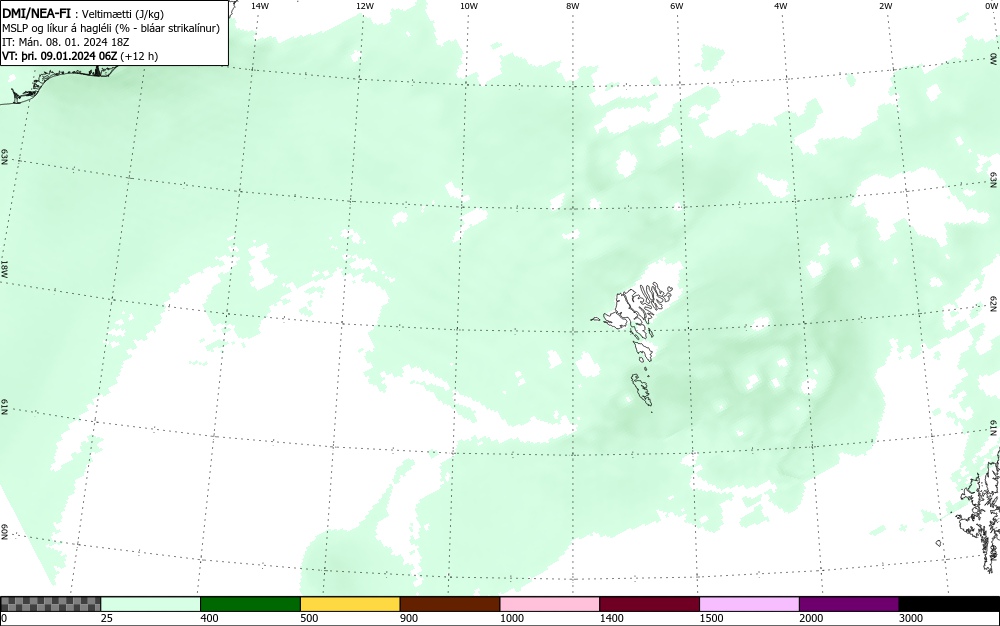The height and width of the screenshot is (626, 1000).
Task: Click the Iceland coastline beside the header box
Action: point(57,83)
